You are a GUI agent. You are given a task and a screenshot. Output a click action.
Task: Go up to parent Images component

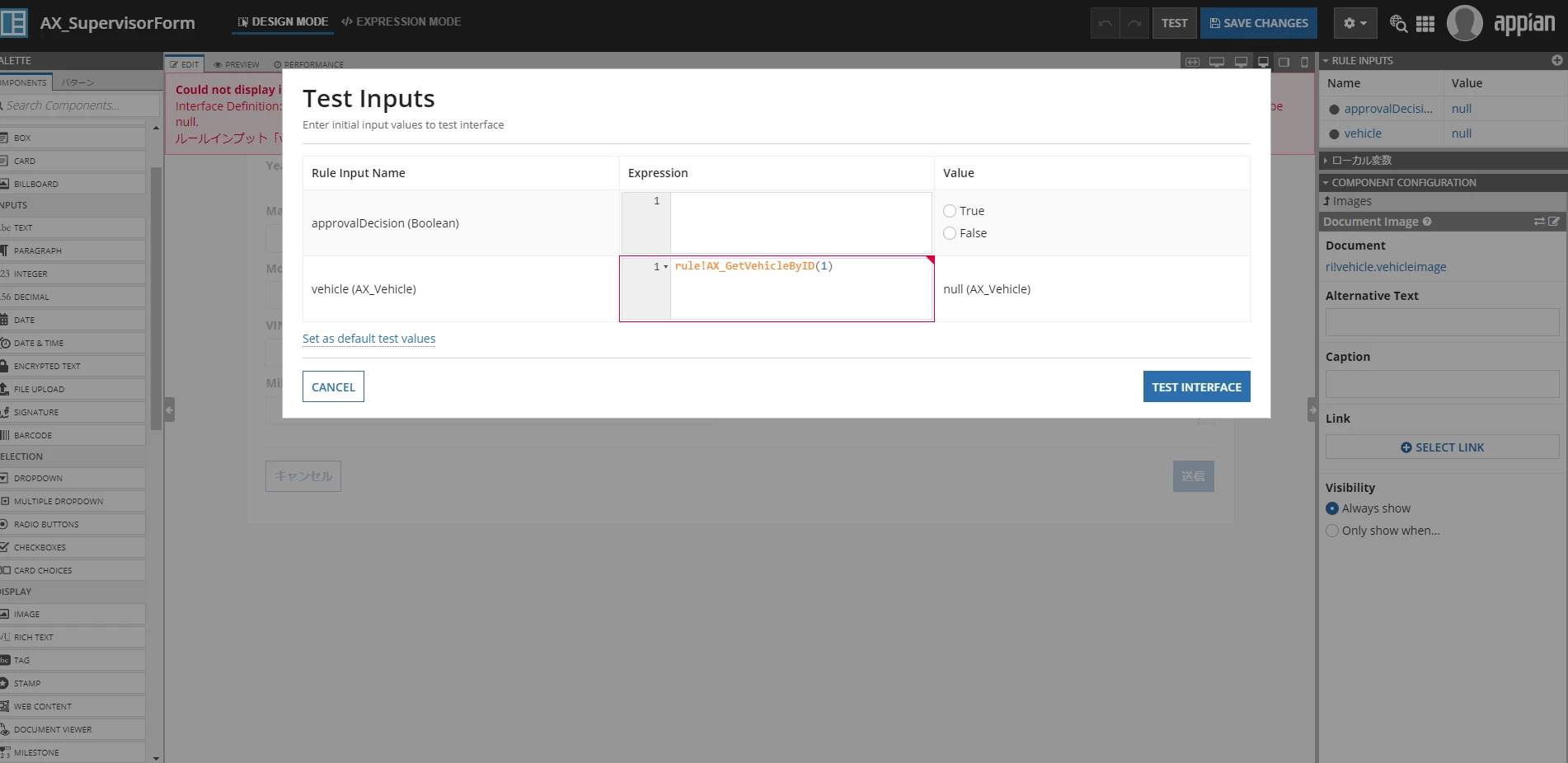click(1347, 201)
